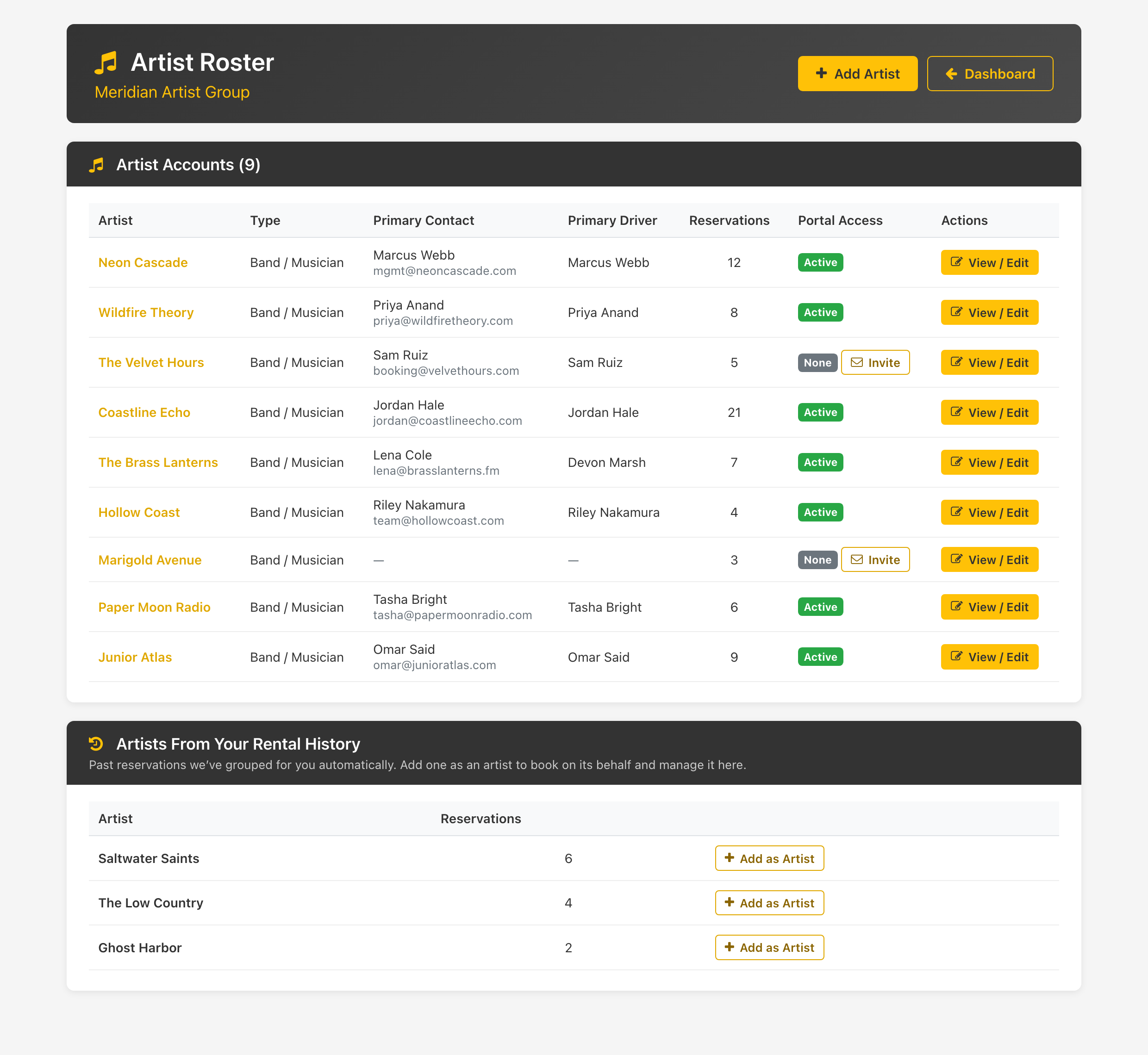View / Edit the Neon Cascade account
The height and width of the screenshot is (1055, 1148).
point(989,263)
